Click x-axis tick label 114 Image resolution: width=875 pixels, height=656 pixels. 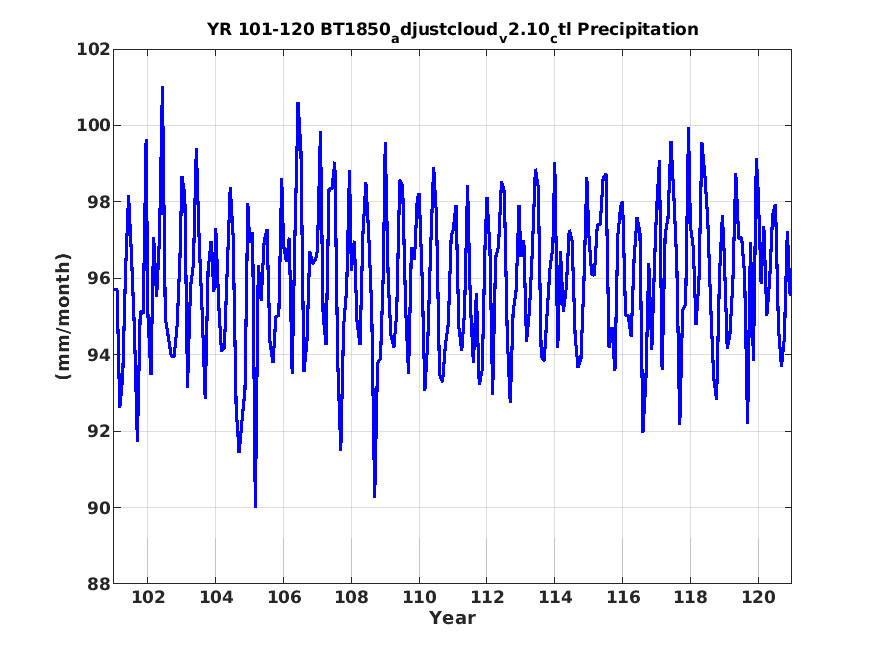click(x=555, y=597)
